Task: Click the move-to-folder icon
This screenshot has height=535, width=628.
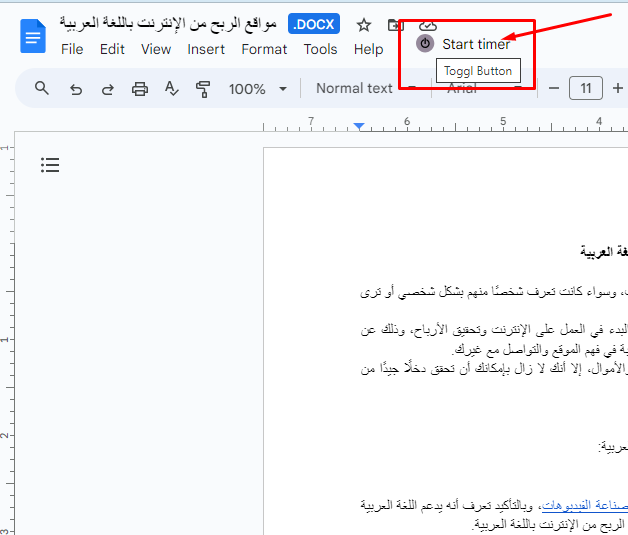Action: click(395, 25)
